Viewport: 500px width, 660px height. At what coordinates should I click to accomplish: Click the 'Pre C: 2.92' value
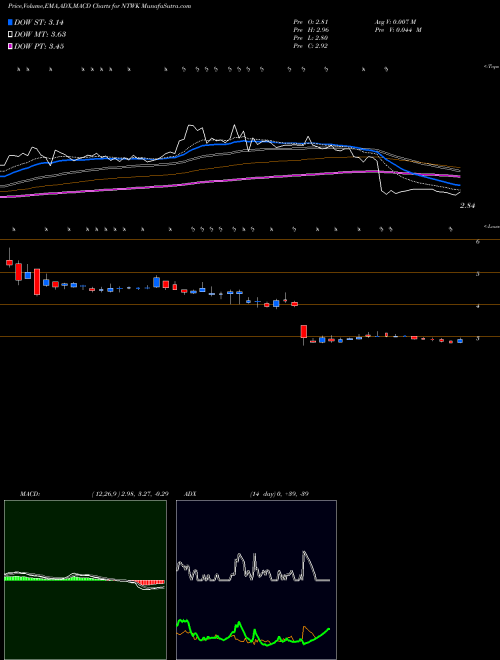click(x=311, y=46)
